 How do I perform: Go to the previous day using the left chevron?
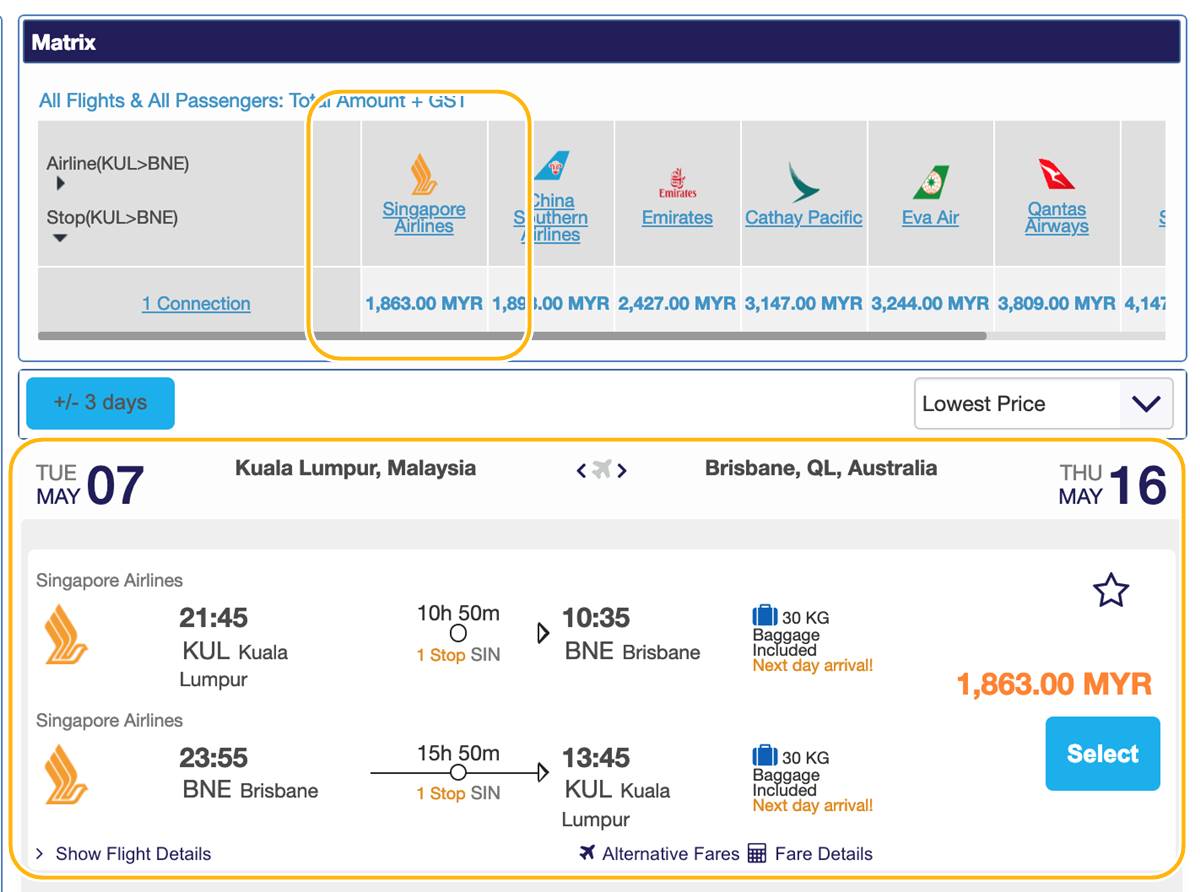[581, 470]
